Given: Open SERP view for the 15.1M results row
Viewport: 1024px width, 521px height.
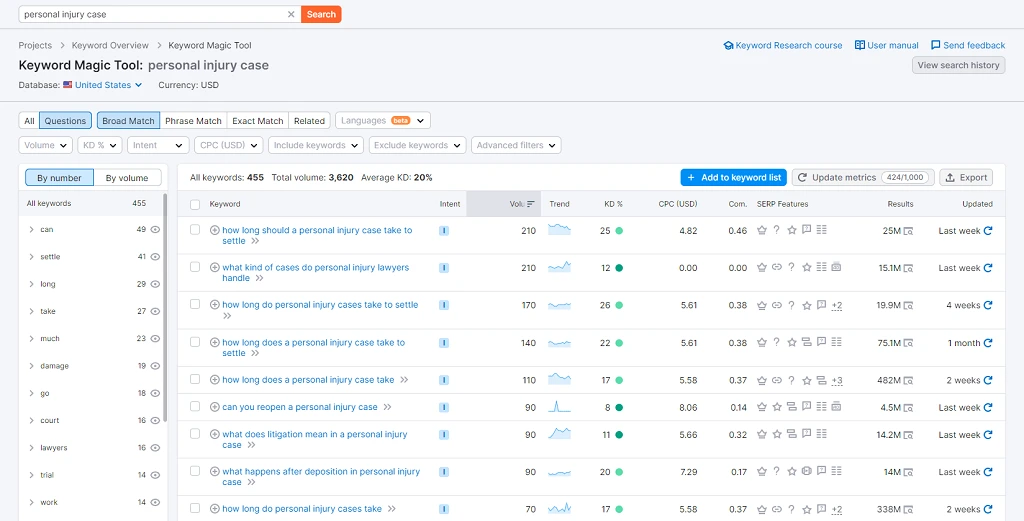Looking at the screenshot, I should tap(909, 268).
